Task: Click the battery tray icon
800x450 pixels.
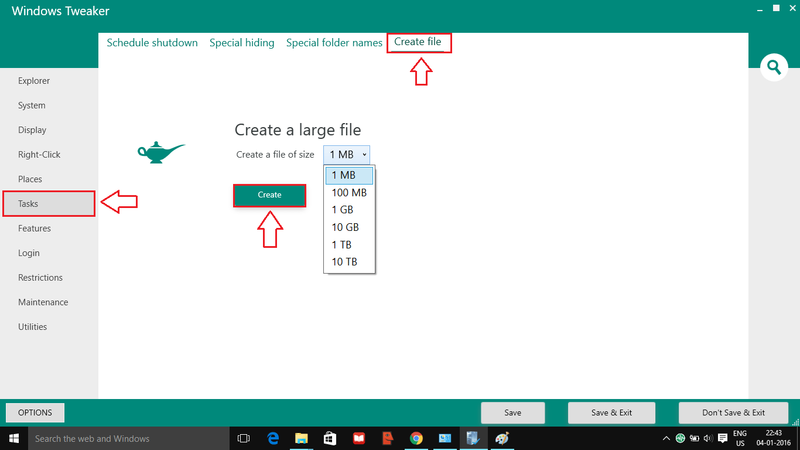Action: tap(694, 438)
